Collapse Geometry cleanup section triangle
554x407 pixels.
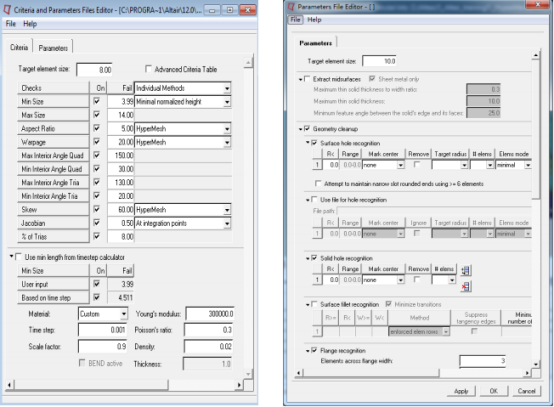[300, 129]
